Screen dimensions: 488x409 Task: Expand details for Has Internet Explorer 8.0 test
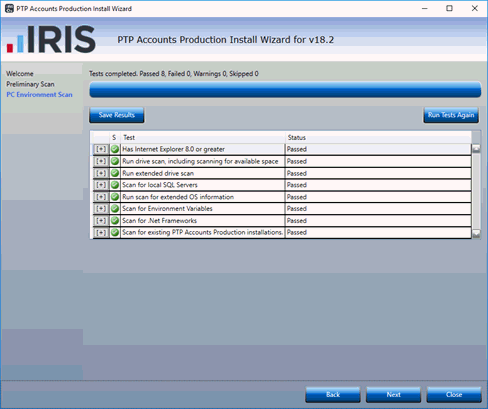click(x=101, y=149)
